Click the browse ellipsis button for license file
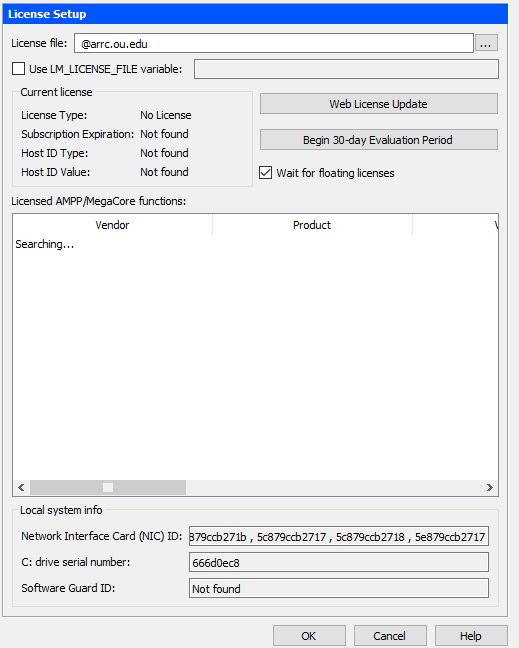This screenshot has height=648, width=519. pos(486,43)
